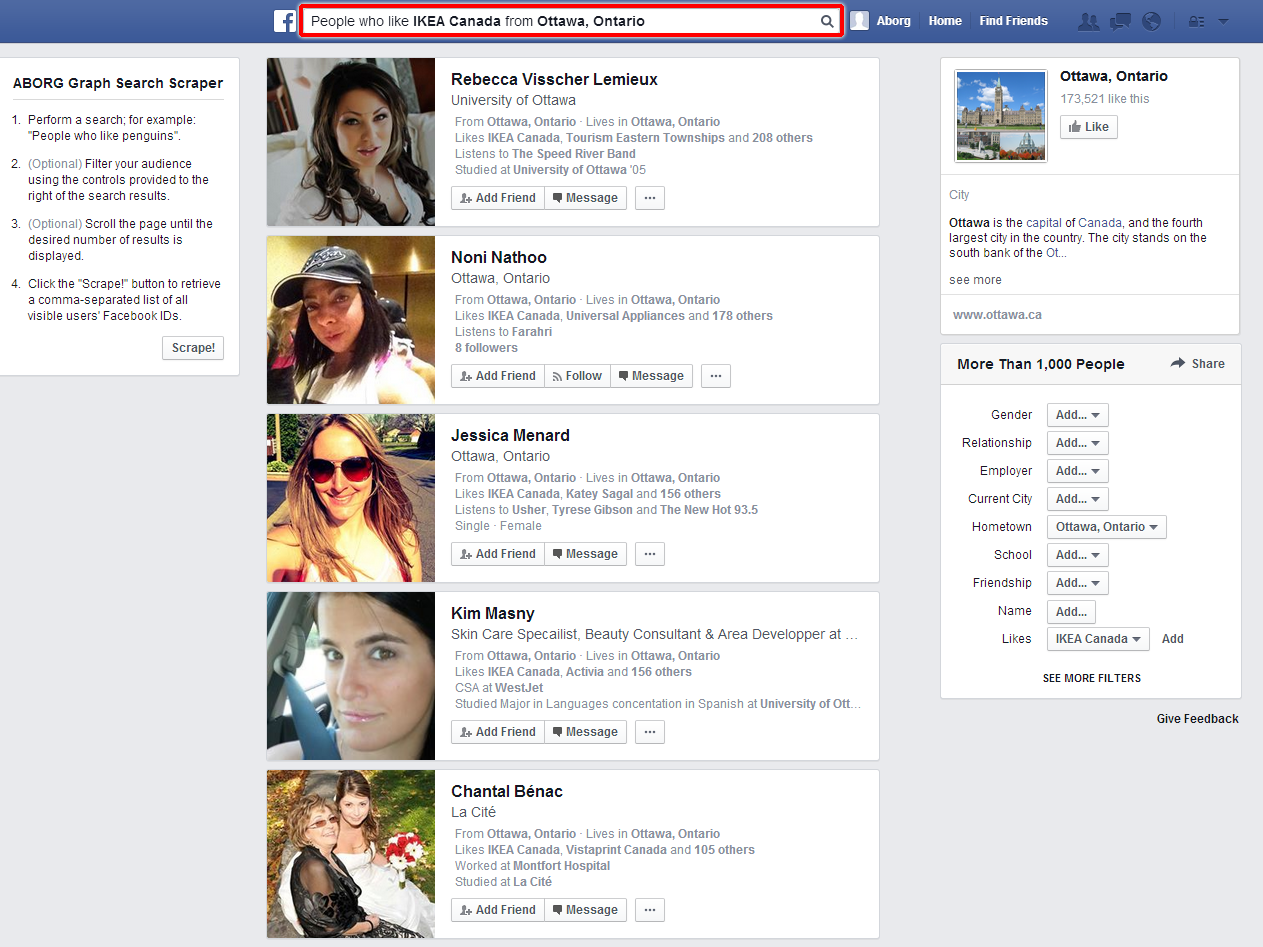This screenshot has height=947, width=1263.
Task: Open messages icon in top bar
Action: (x=1120, y=21)
